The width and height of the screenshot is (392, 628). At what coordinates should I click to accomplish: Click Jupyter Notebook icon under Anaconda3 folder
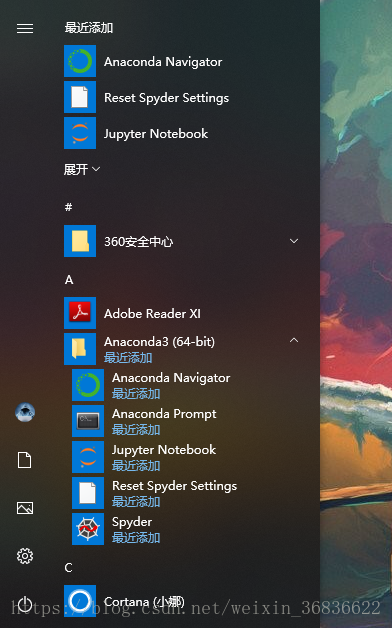(88, 457)
